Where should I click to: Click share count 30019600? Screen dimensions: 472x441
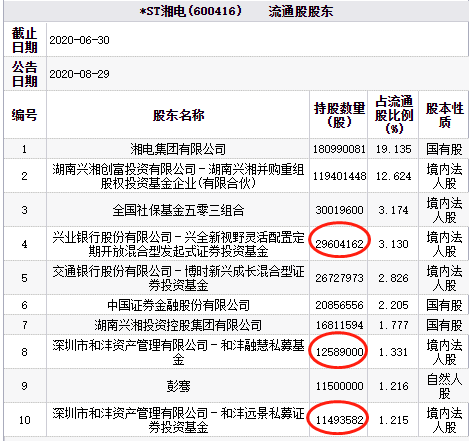click(339, 210)
